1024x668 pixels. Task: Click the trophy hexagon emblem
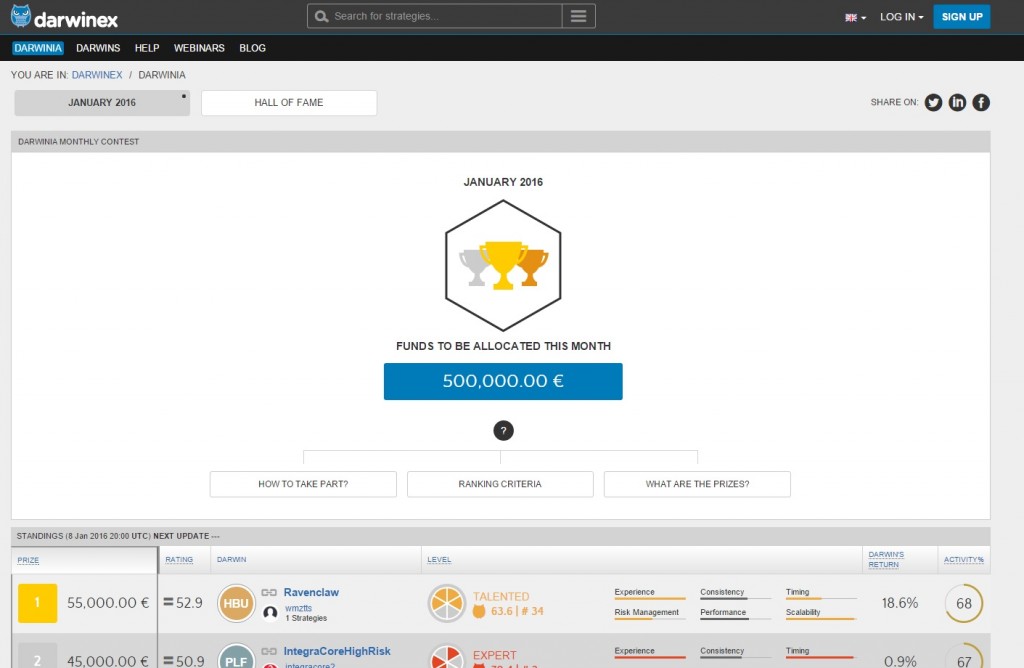[503, 265]
